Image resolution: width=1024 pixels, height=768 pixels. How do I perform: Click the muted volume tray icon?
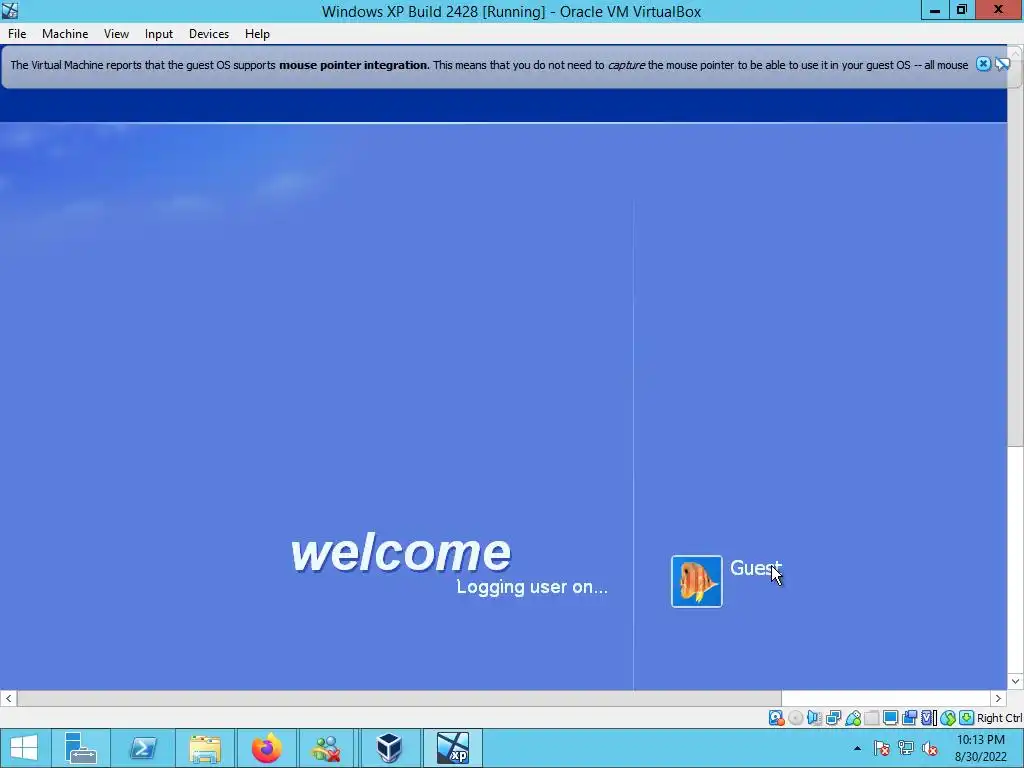(930, 748)
